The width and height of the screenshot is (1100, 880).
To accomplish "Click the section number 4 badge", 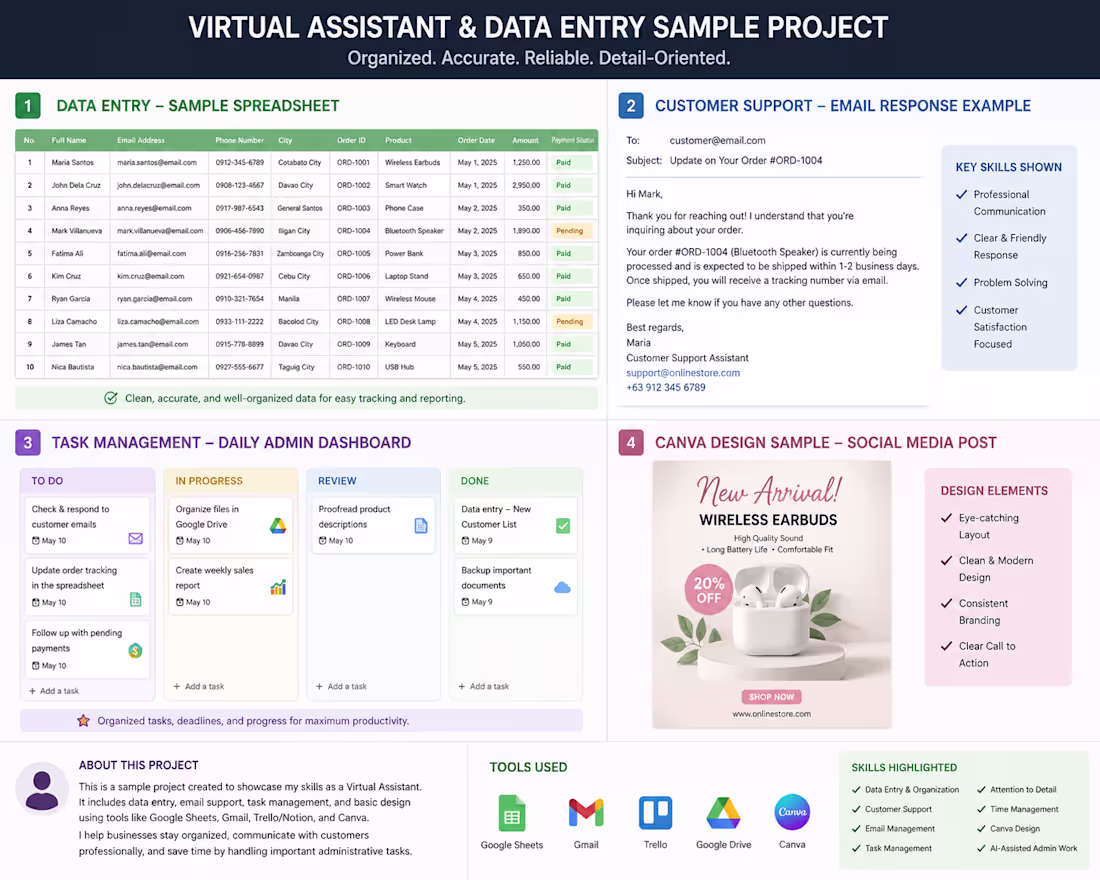I will 631,443.
